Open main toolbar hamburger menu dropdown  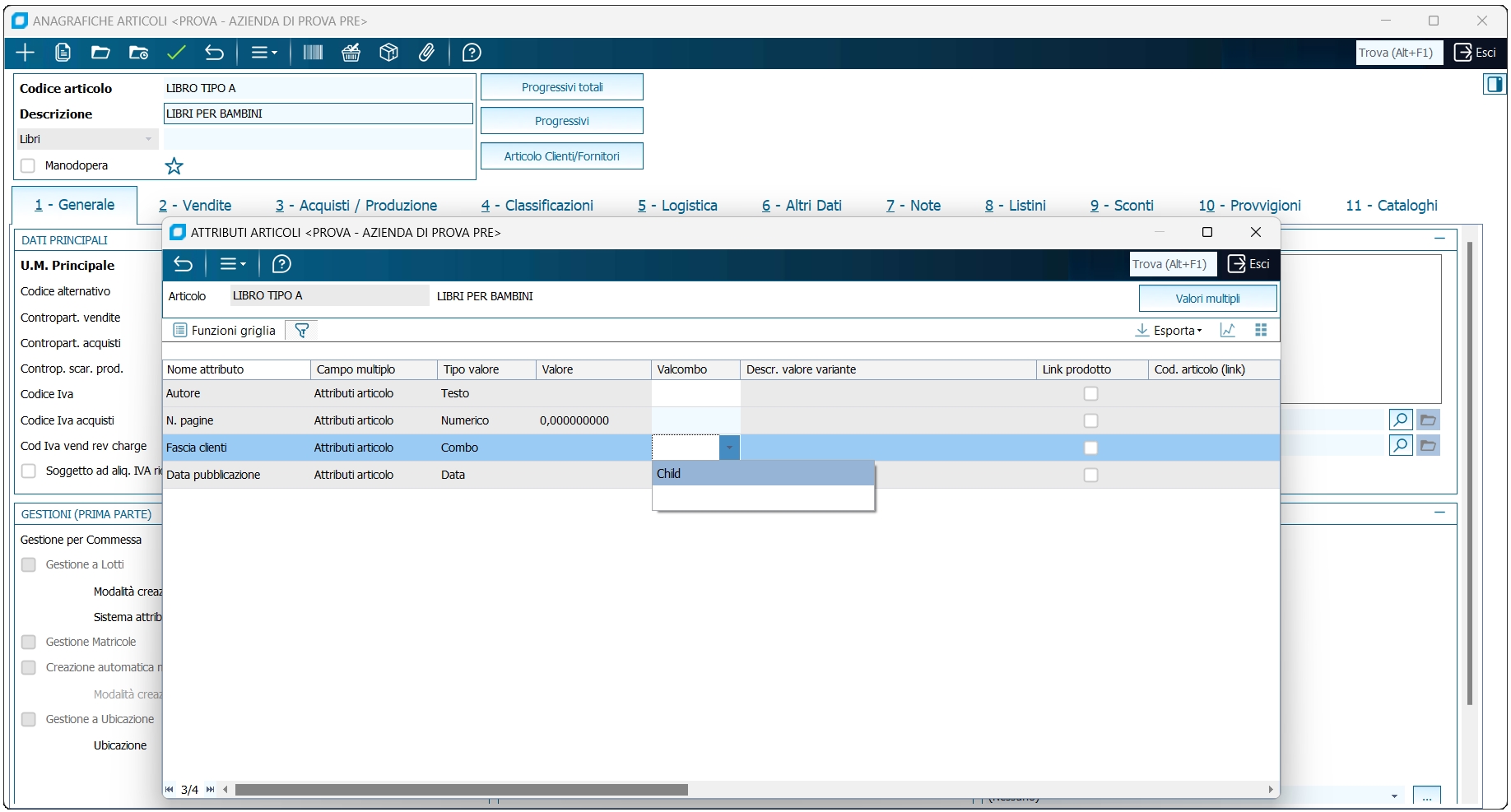click(x=264, y=53)
